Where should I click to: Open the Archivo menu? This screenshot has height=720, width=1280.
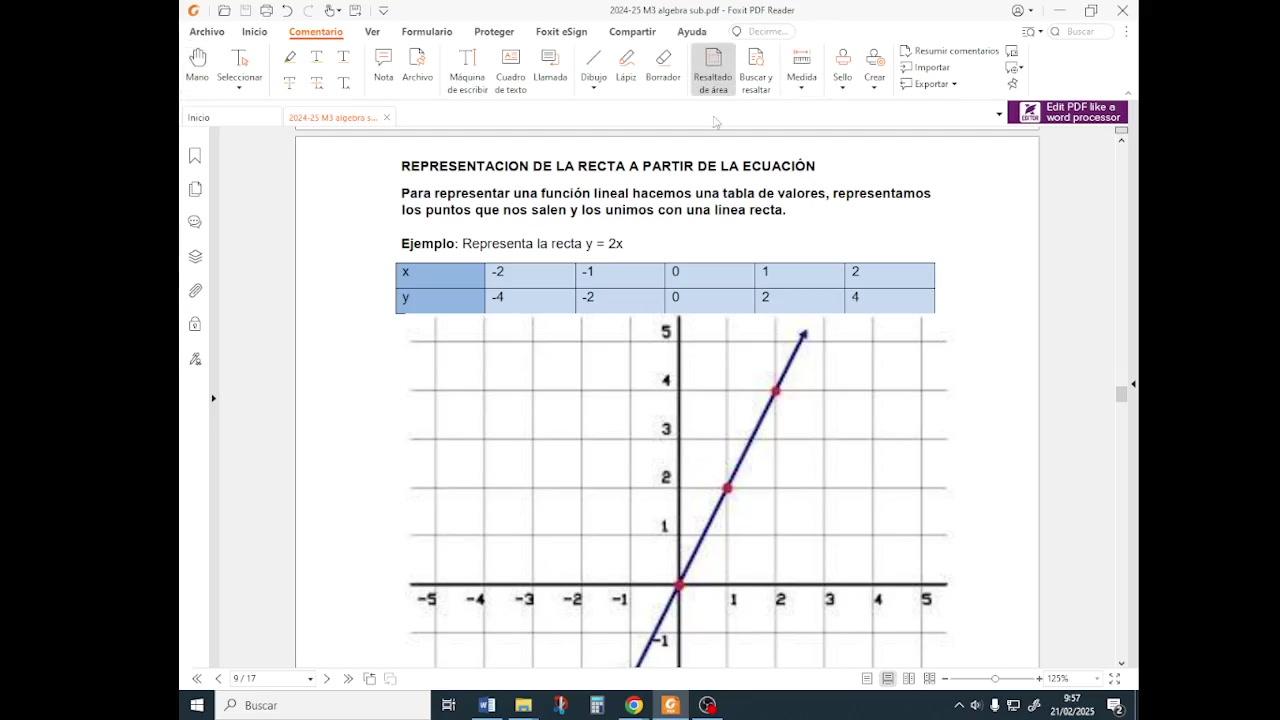[207, 32]
